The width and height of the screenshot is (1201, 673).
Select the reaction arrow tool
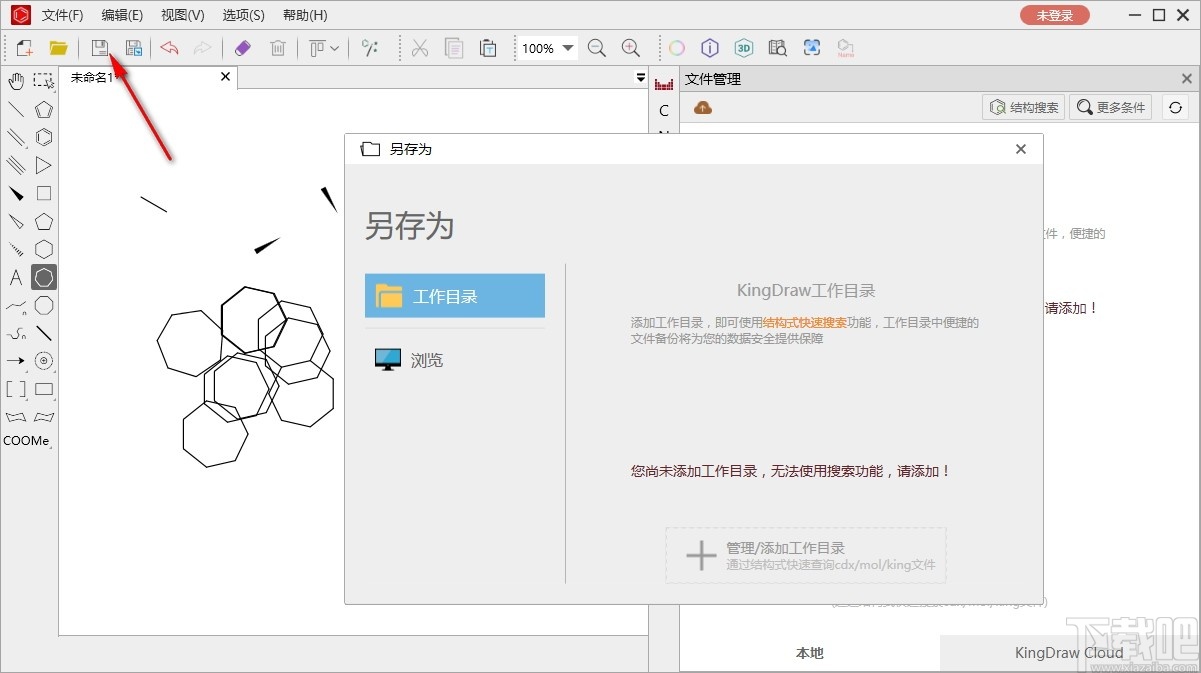click(15, 361)
